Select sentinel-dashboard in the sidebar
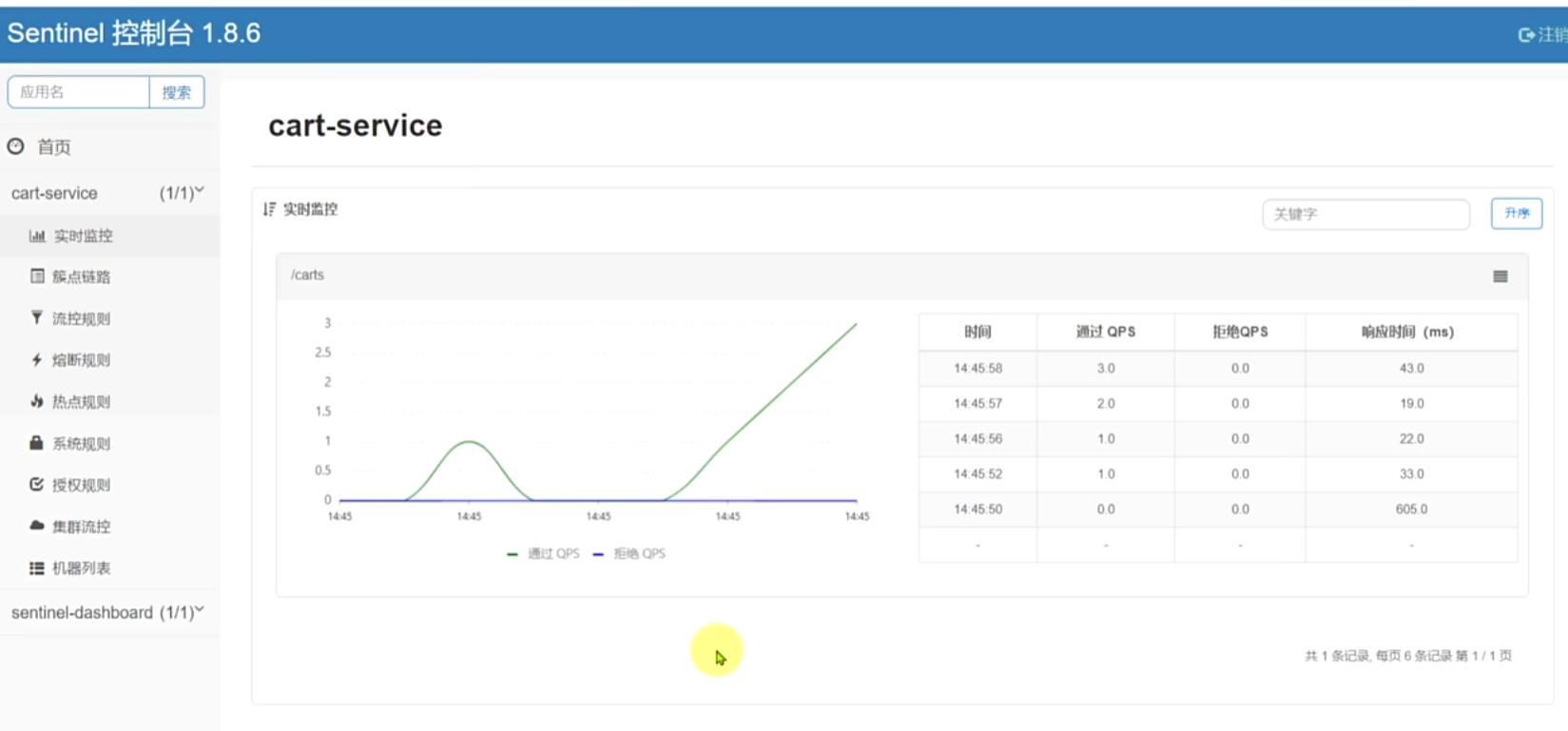The image size is (1568, 731). coord(82,612)
